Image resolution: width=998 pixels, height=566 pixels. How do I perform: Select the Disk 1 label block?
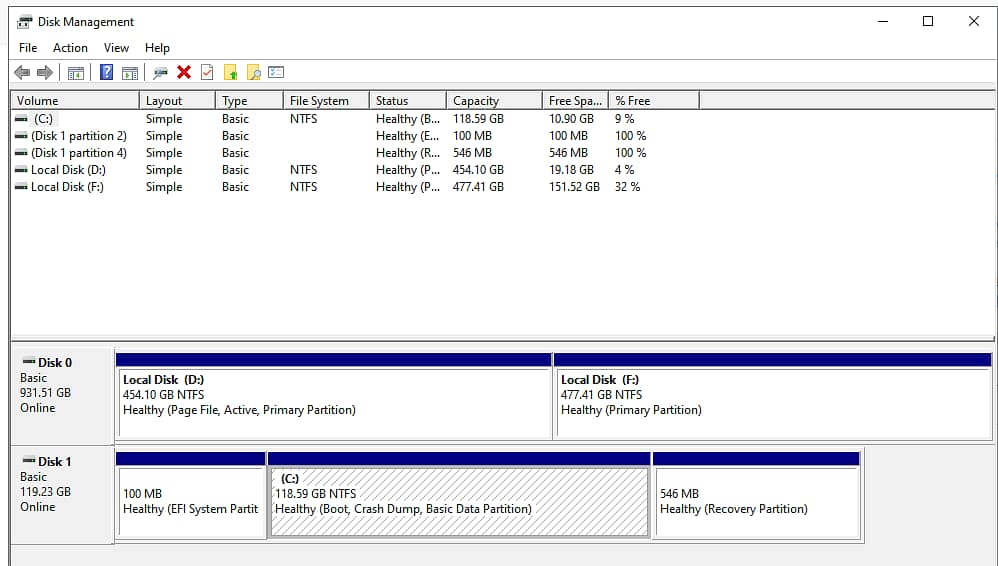[x=62, y=494]
